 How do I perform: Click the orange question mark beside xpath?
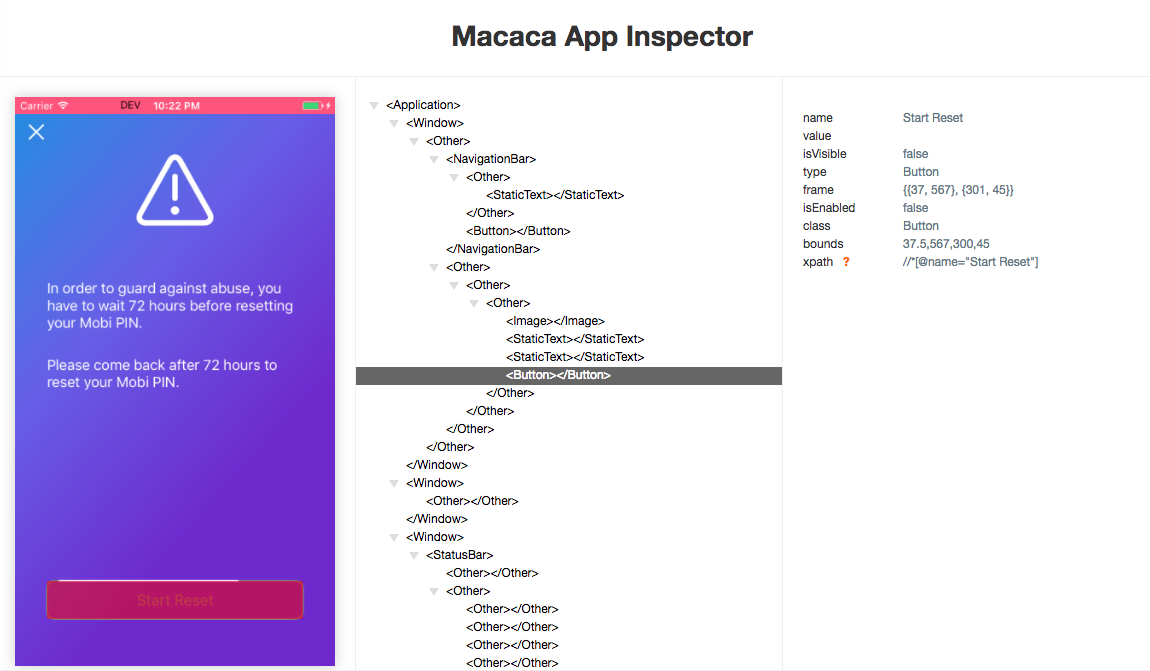tap(846, 262)
